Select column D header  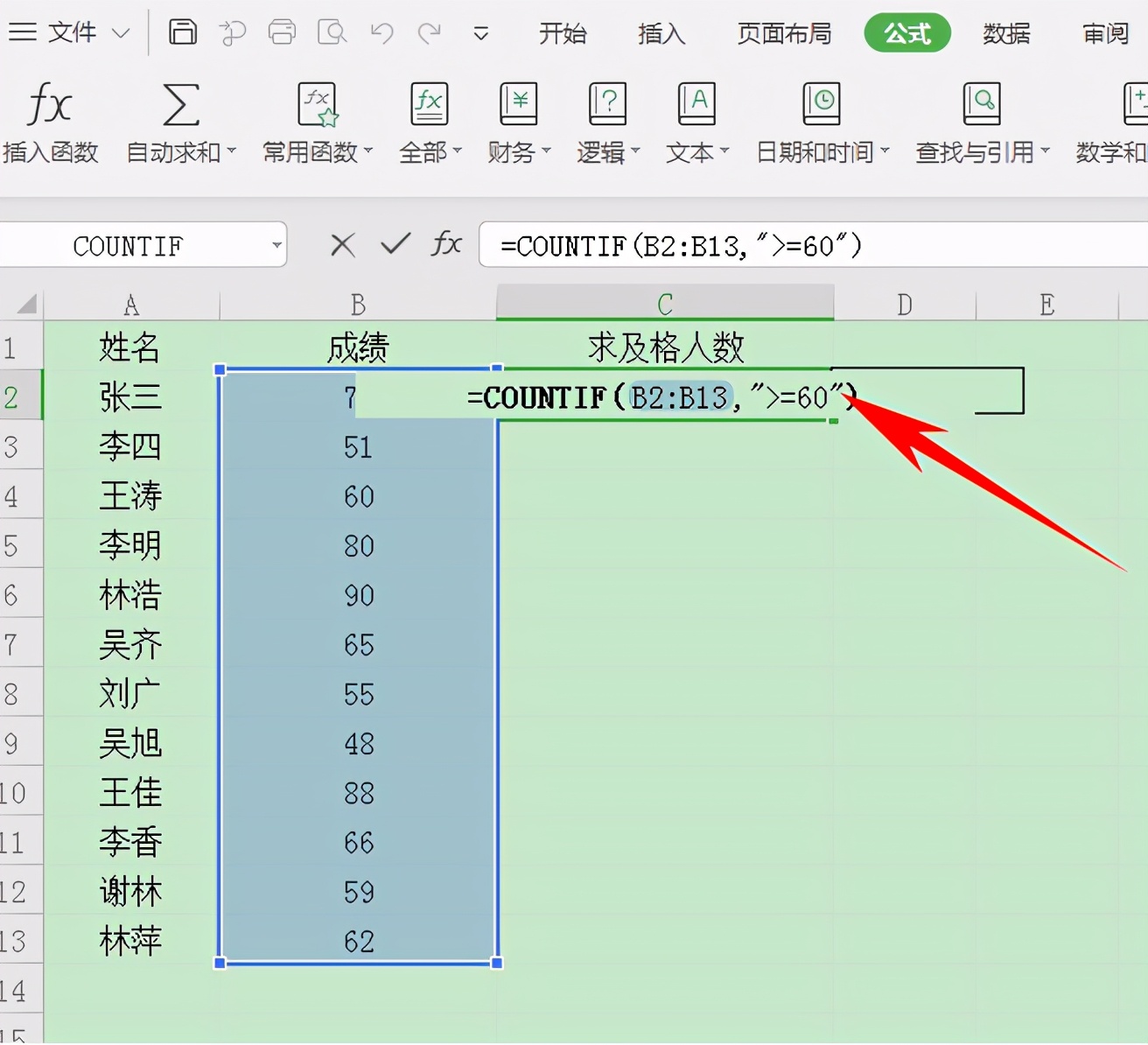point(905,304)
